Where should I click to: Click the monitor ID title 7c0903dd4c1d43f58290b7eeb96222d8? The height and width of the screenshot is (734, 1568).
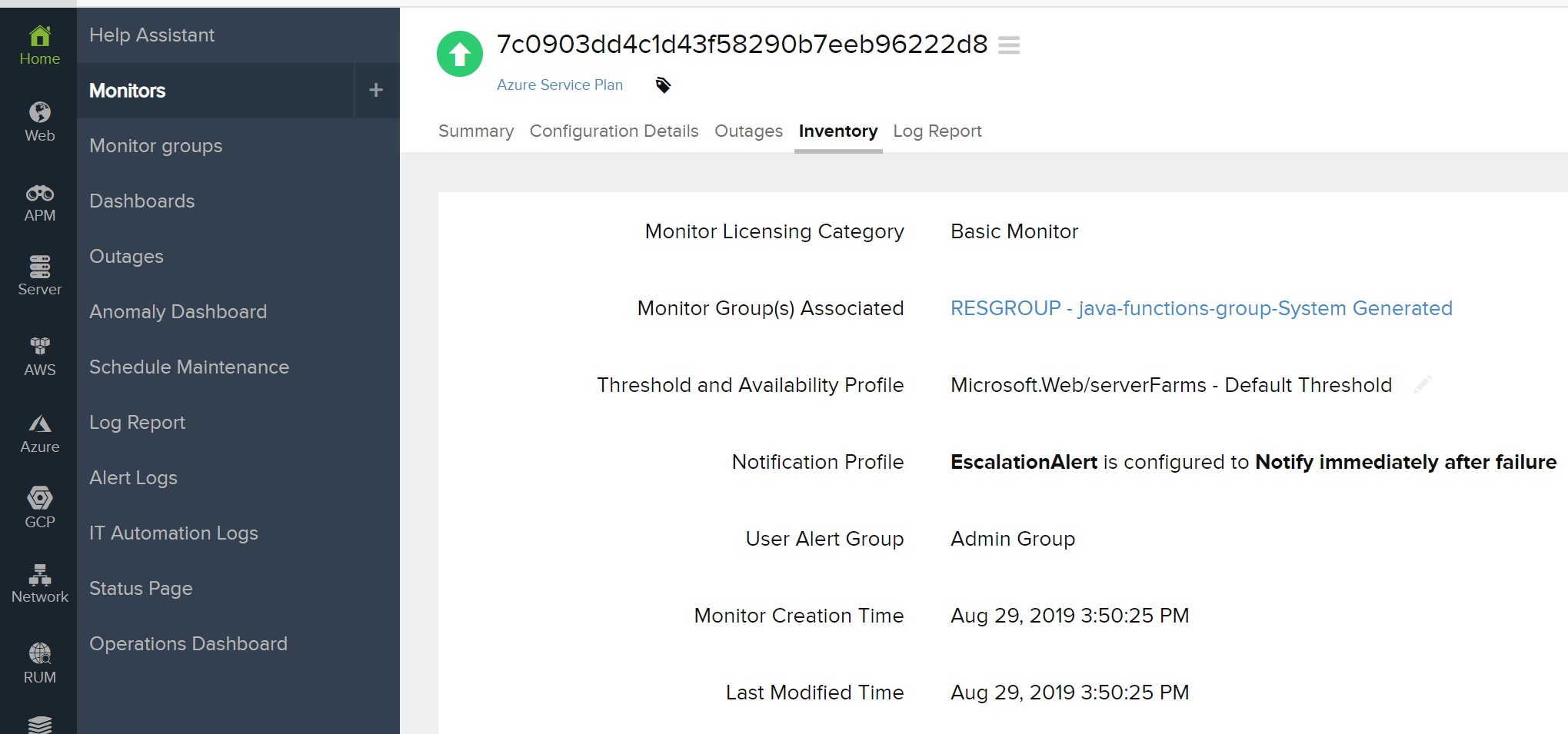pos(742,45)
